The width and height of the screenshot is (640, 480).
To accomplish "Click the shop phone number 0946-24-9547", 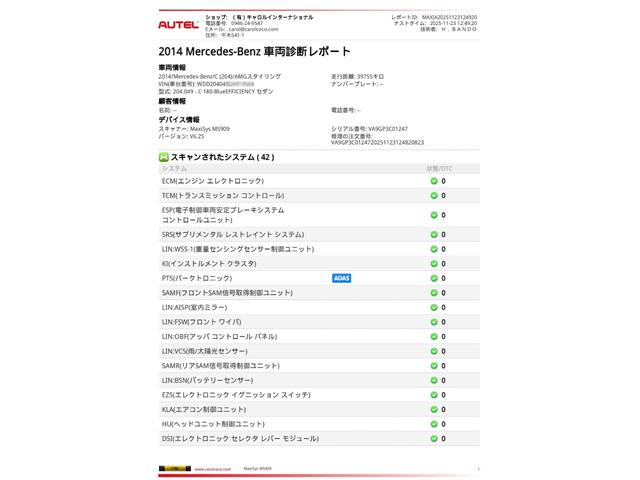I will (247, 24).
